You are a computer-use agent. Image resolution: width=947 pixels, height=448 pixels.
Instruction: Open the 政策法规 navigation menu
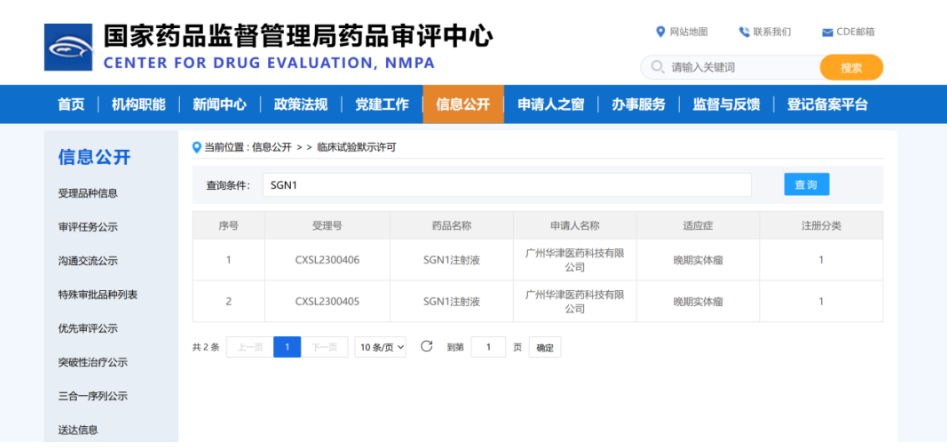click(300, 104)
